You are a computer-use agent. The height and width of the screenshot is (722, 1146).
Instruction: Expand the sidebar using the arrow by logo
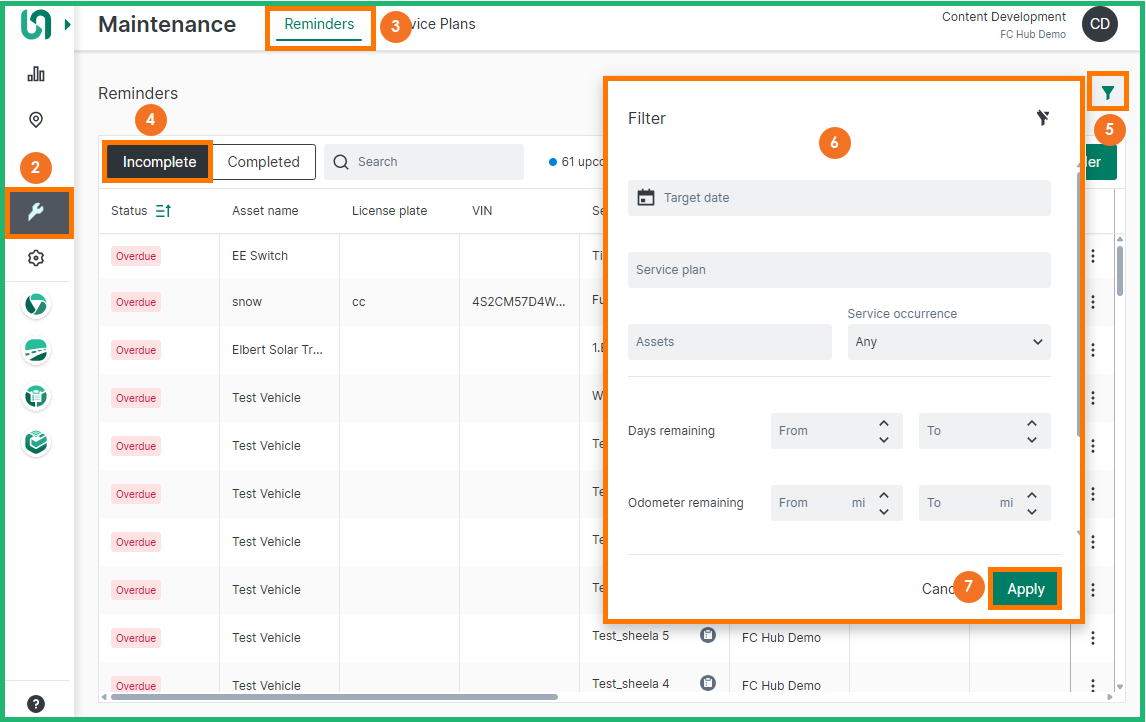[68, 24]
